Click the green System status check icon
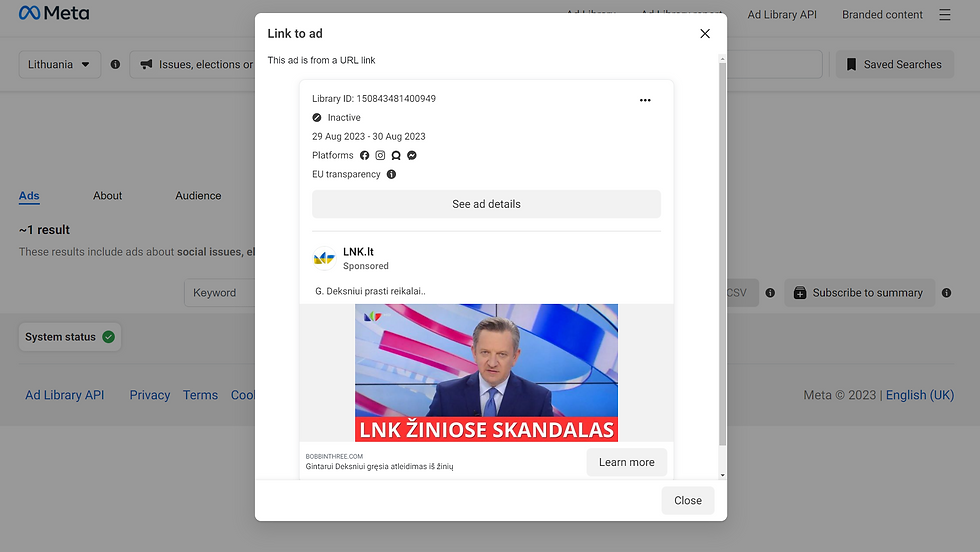Image resolution: width=980 pixels, height=552 pixels. [x=109, y=337]
